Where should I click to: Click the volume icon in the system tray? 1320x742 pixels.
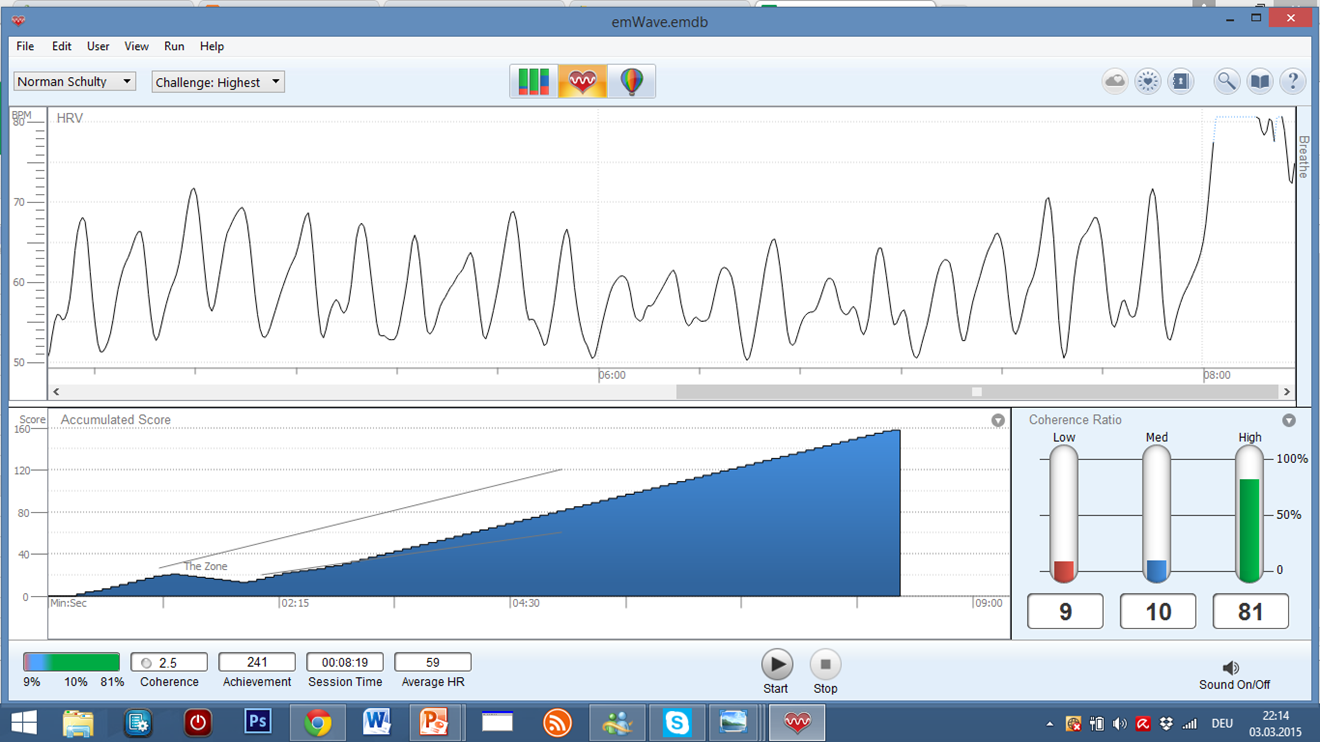(x=1120, y=723)
